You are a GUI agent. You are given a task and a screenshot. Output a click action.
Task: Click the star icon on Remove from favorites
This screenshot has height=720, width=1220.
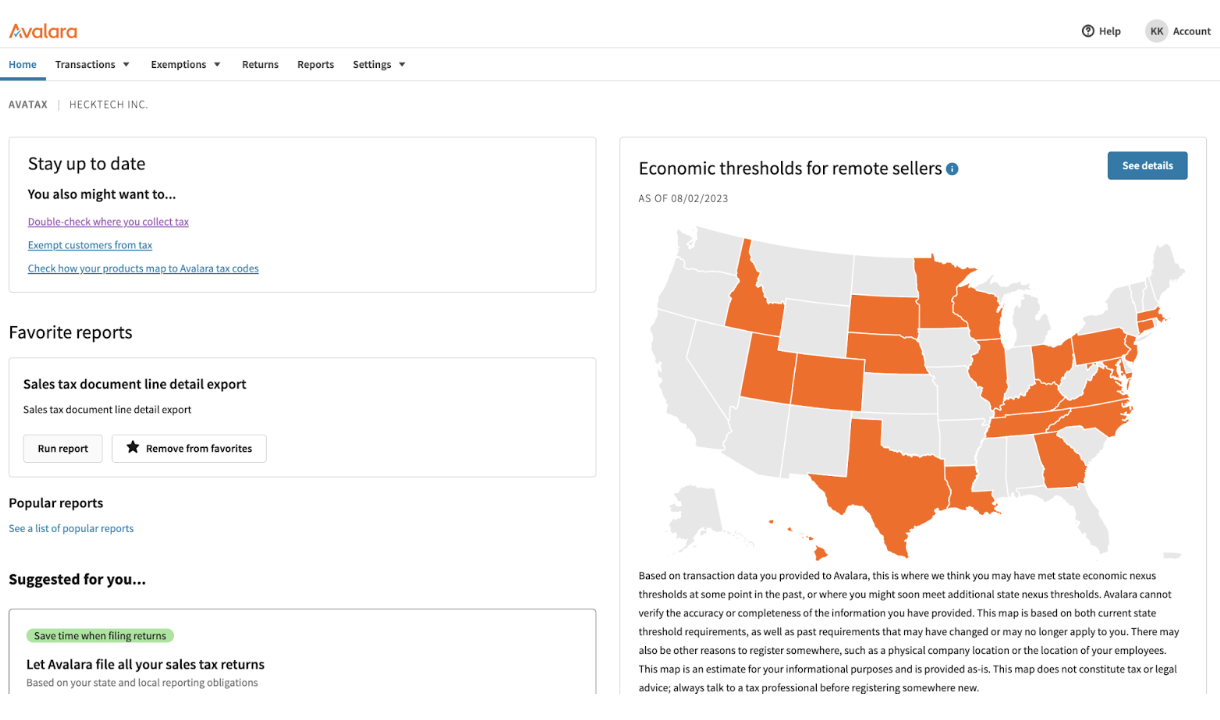tap(132, 448)
